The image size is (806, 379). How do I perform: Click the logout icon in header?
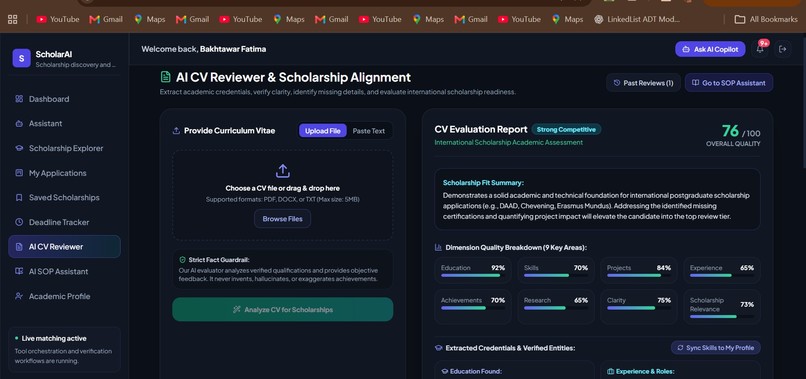[x=783, y=49]
